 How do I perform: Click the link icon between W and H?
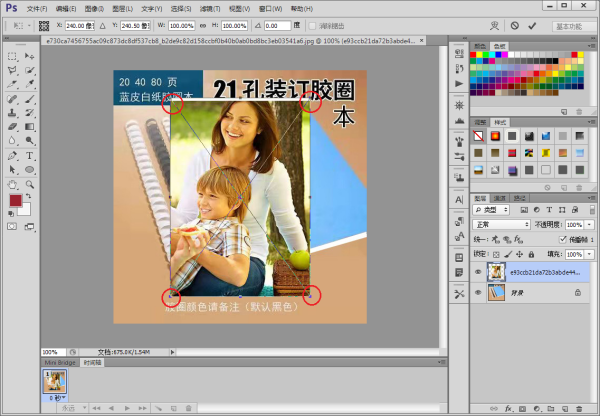point(204,25)
